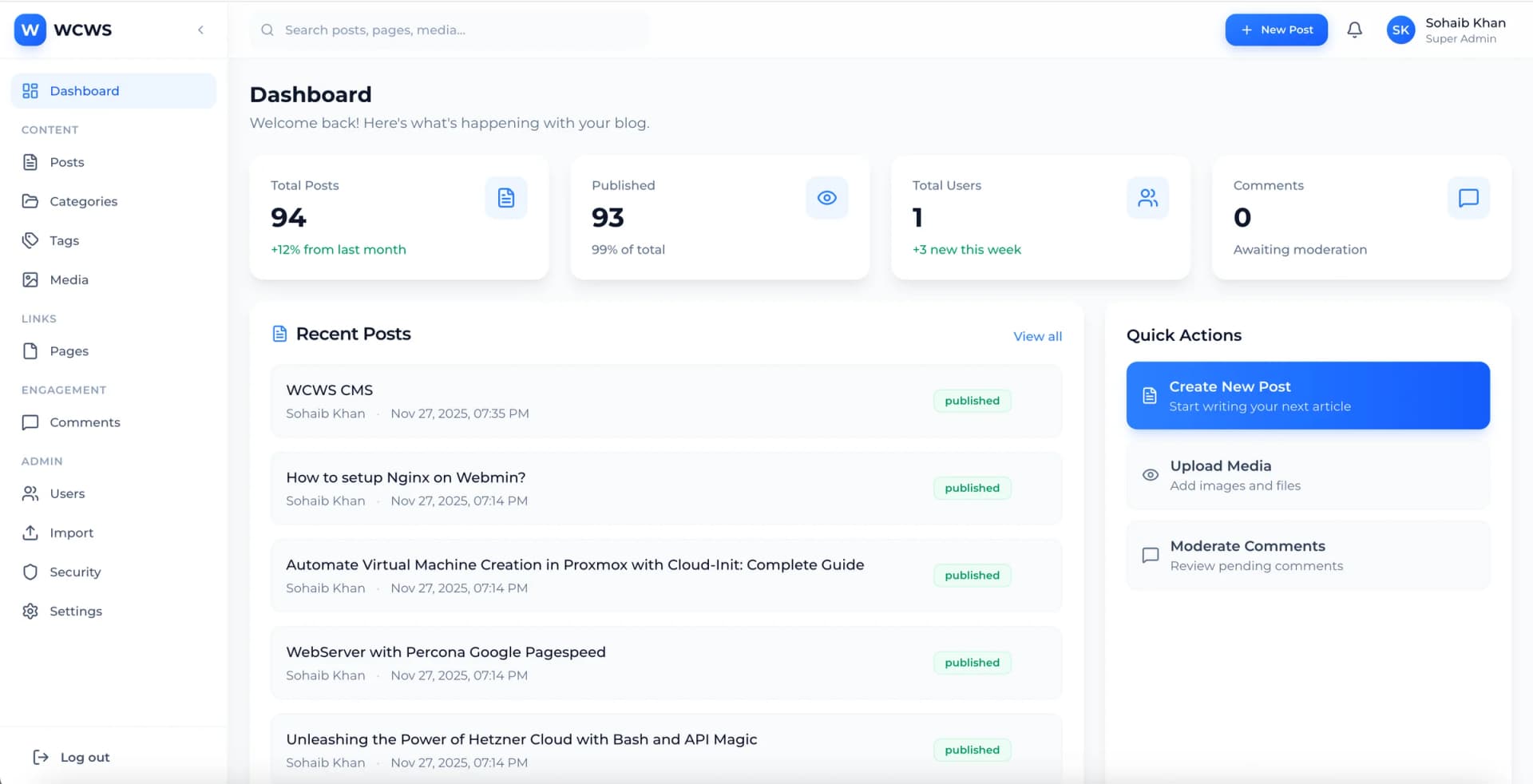Click the Settings gear icon in sidebar

(30, 611)
